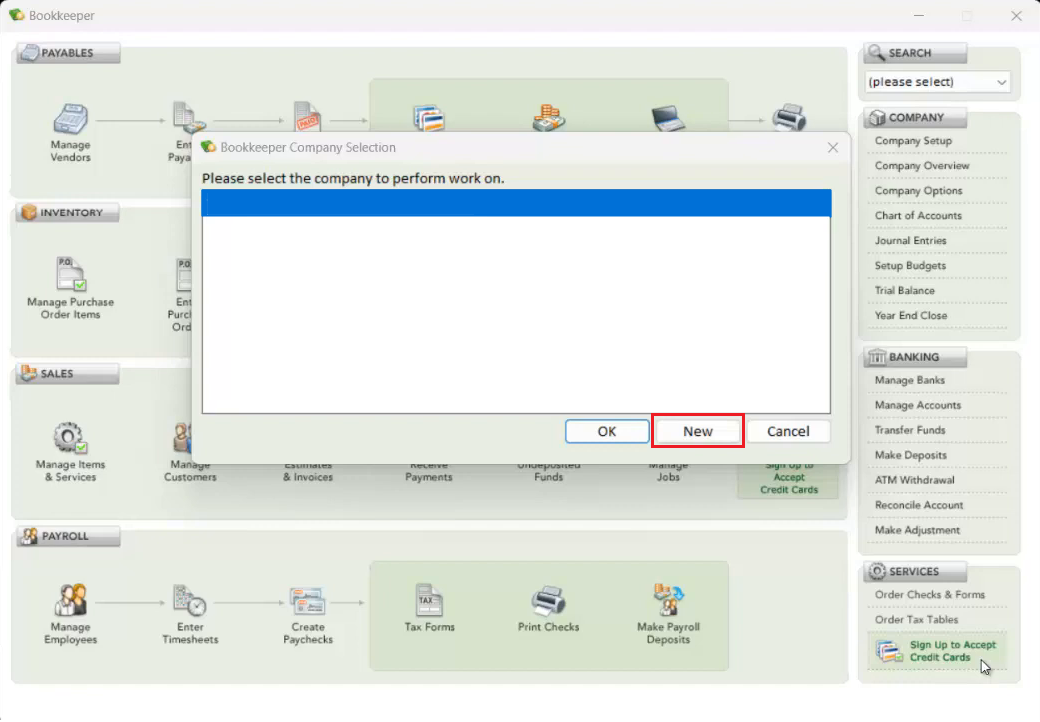Viewport: 1040px width, 722px height.
Task: Click the Paid bill icon in Payables
Action: click(308, 116)
